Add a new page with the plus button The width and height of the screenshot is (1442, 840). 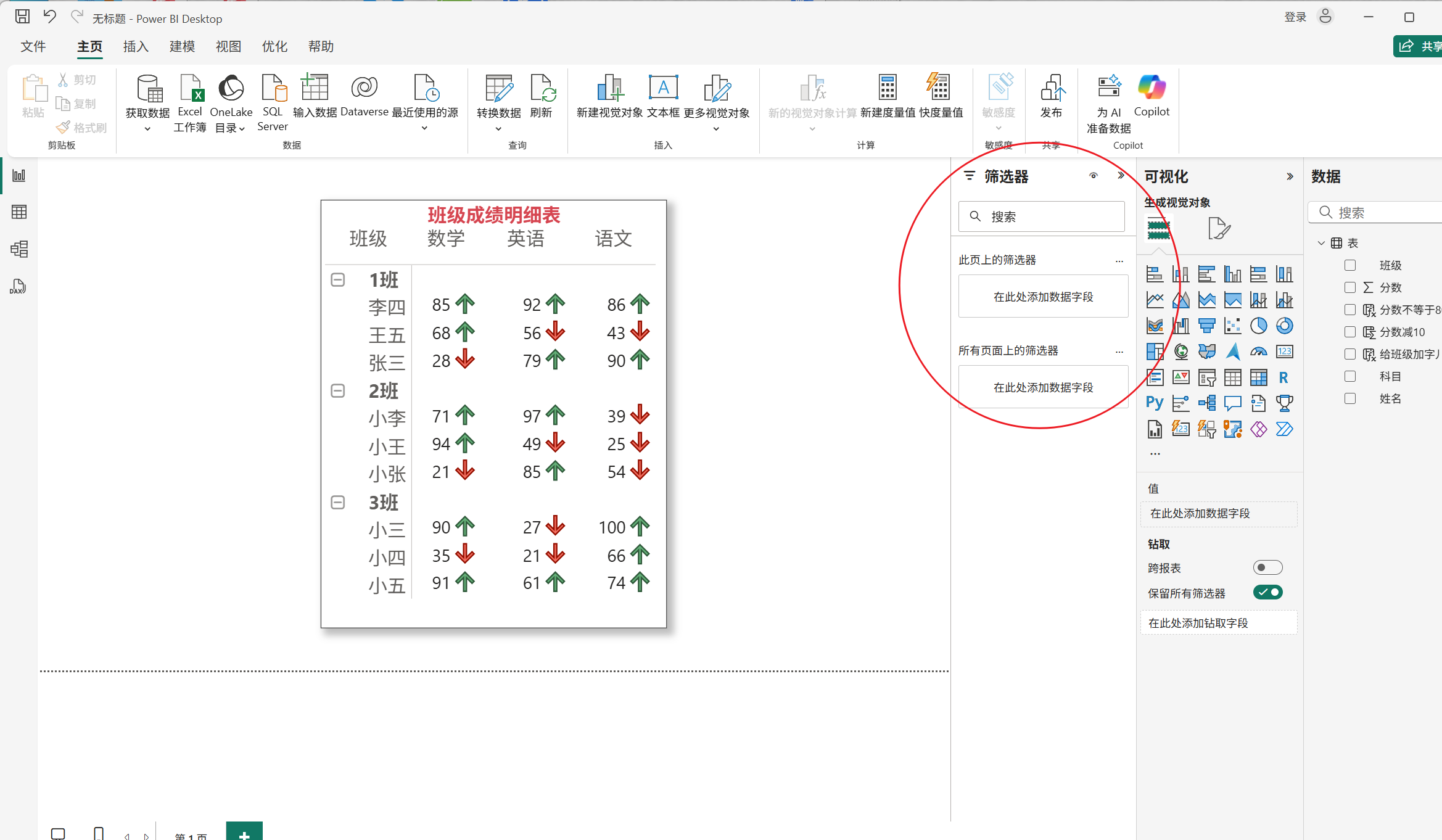click(244, 833)
